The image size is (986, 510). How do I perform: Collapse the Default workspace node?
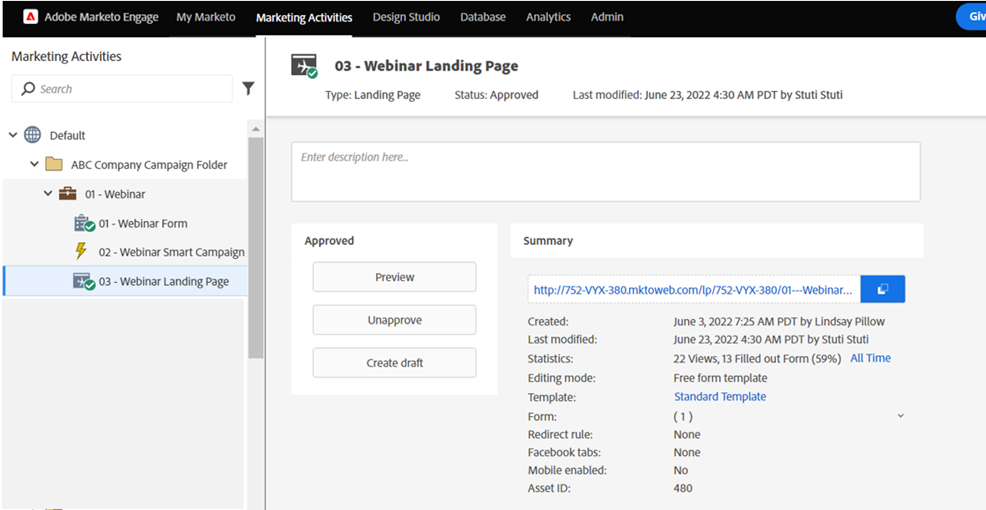tap(13, 135)
